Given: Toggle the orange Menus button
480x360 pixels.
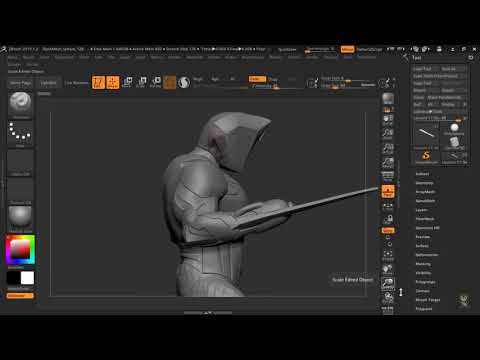Looking at the screenshot, I should pyautogui.click(x=347, y=49).
